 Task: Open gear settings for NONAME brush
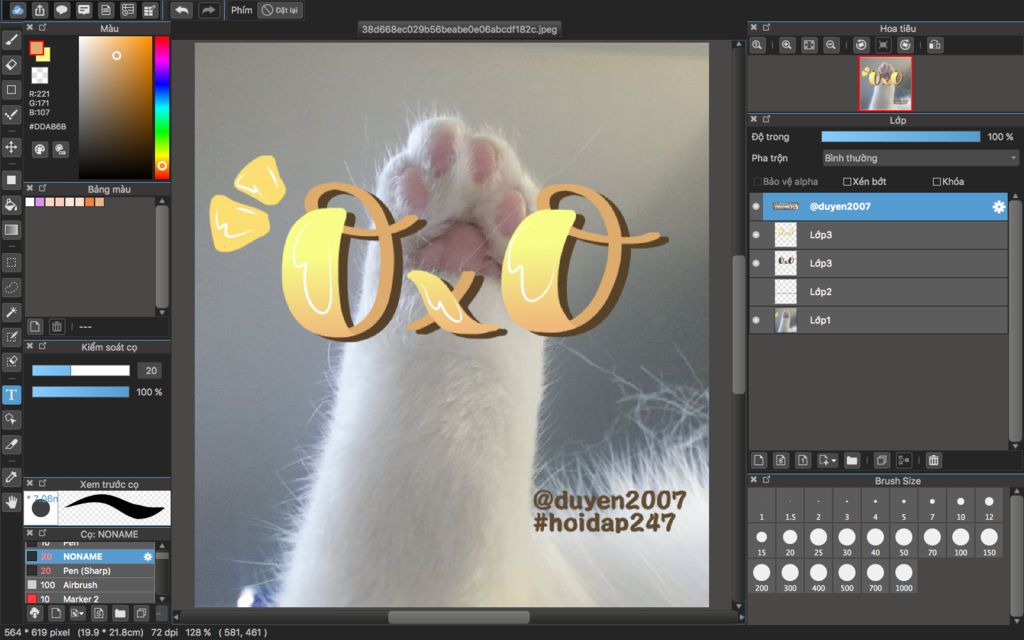click(x=148, y=556)
